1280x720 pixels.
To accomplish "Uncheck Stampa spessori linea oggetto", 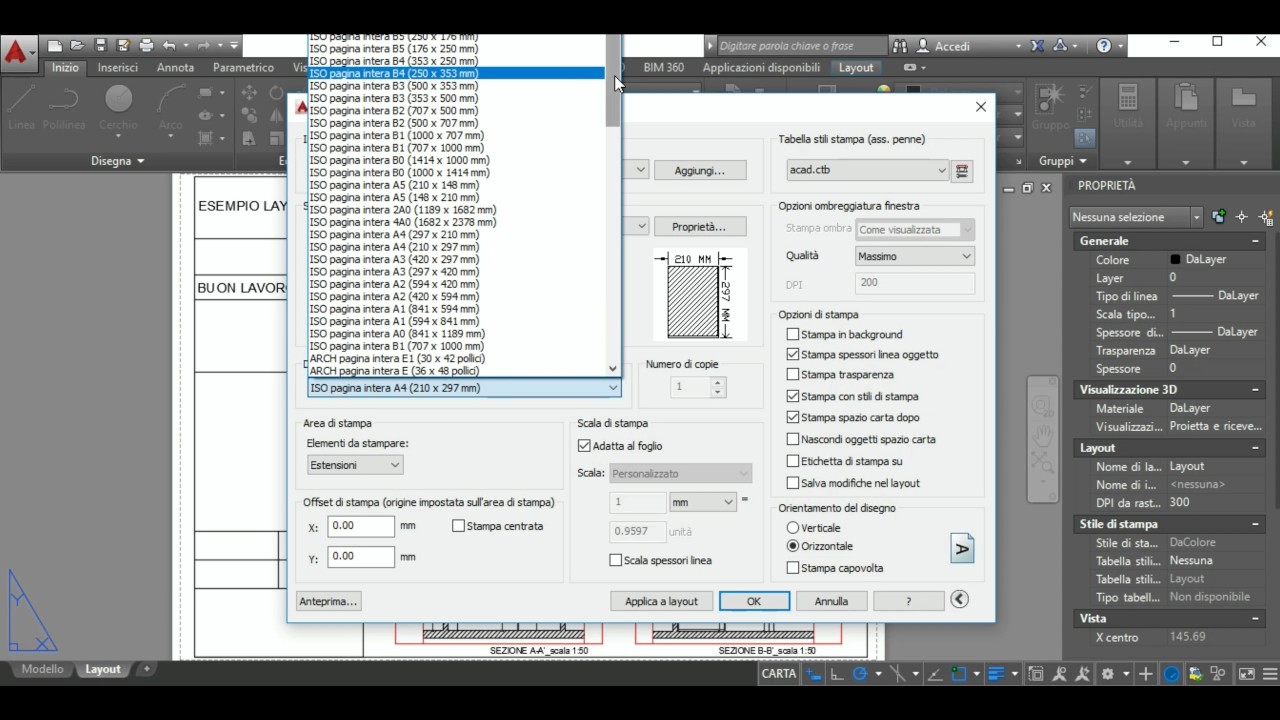I will (x=793, y=354).
